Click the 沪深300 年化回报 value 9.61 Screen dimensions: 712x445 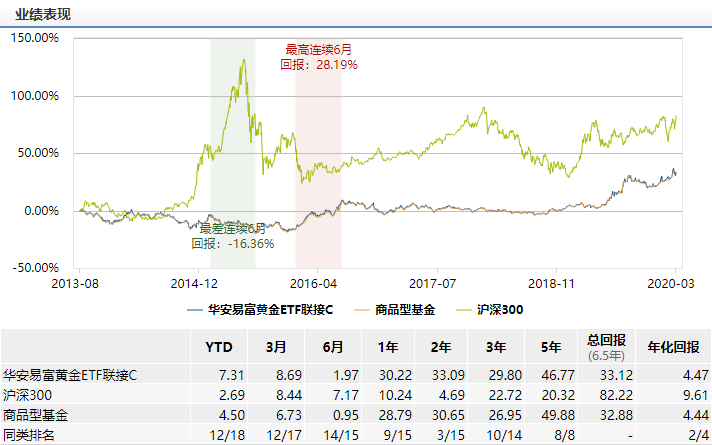coord(696,395)
